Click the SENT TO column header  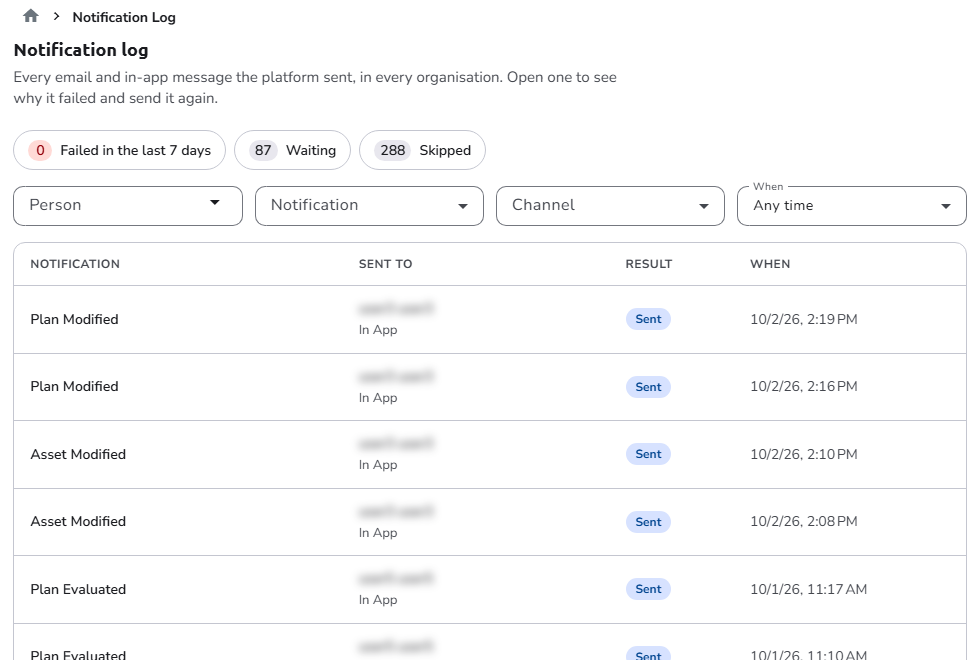386,264
